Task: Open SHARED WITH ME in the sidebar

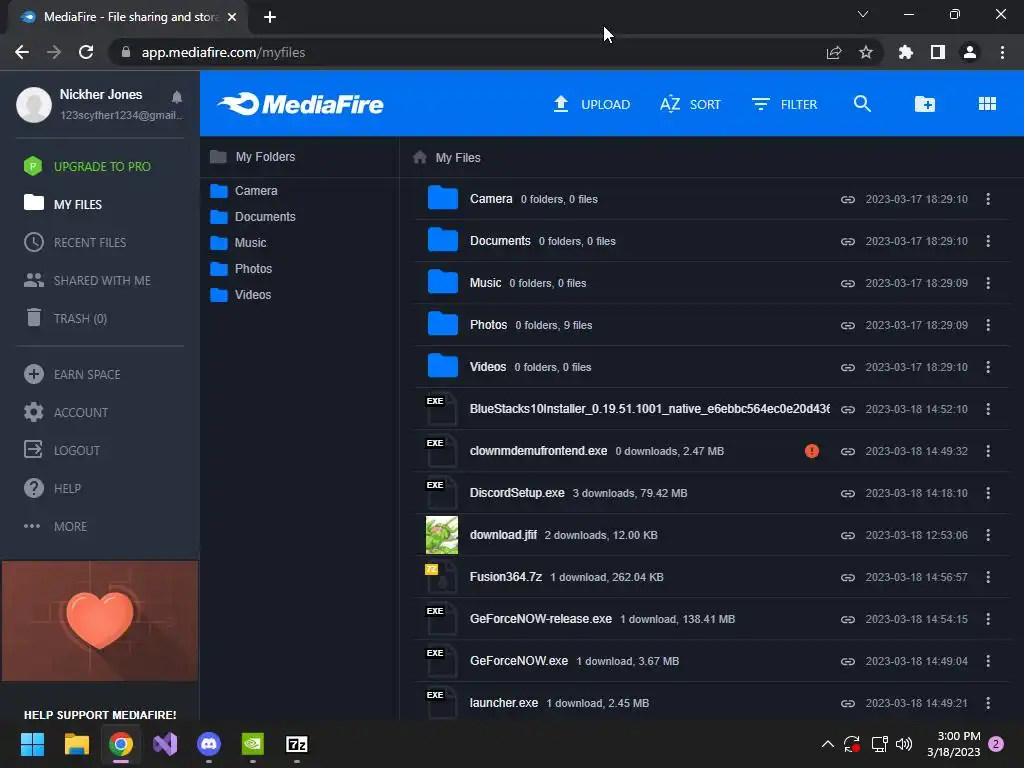Action: (87, 280)
